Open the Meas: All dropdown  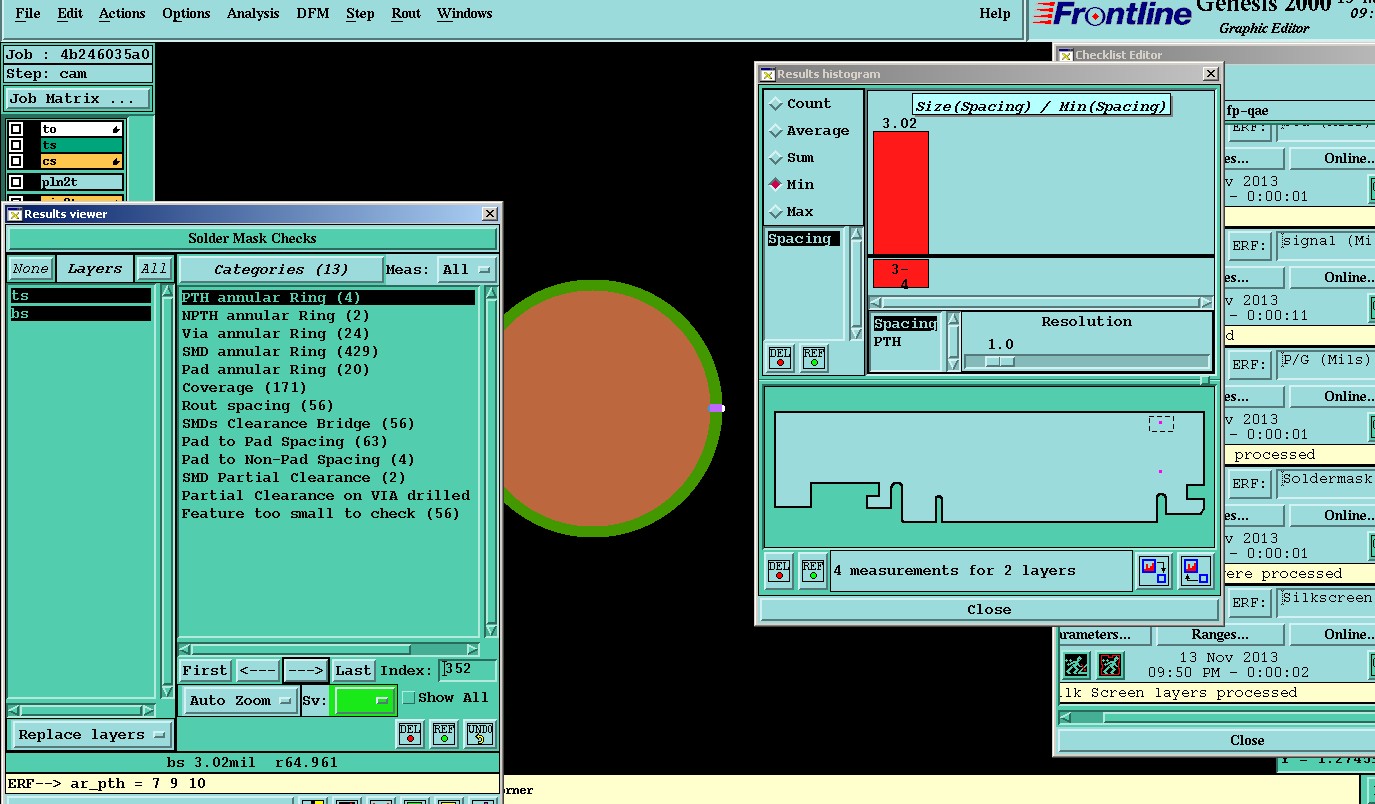click(x=468, y=270)
